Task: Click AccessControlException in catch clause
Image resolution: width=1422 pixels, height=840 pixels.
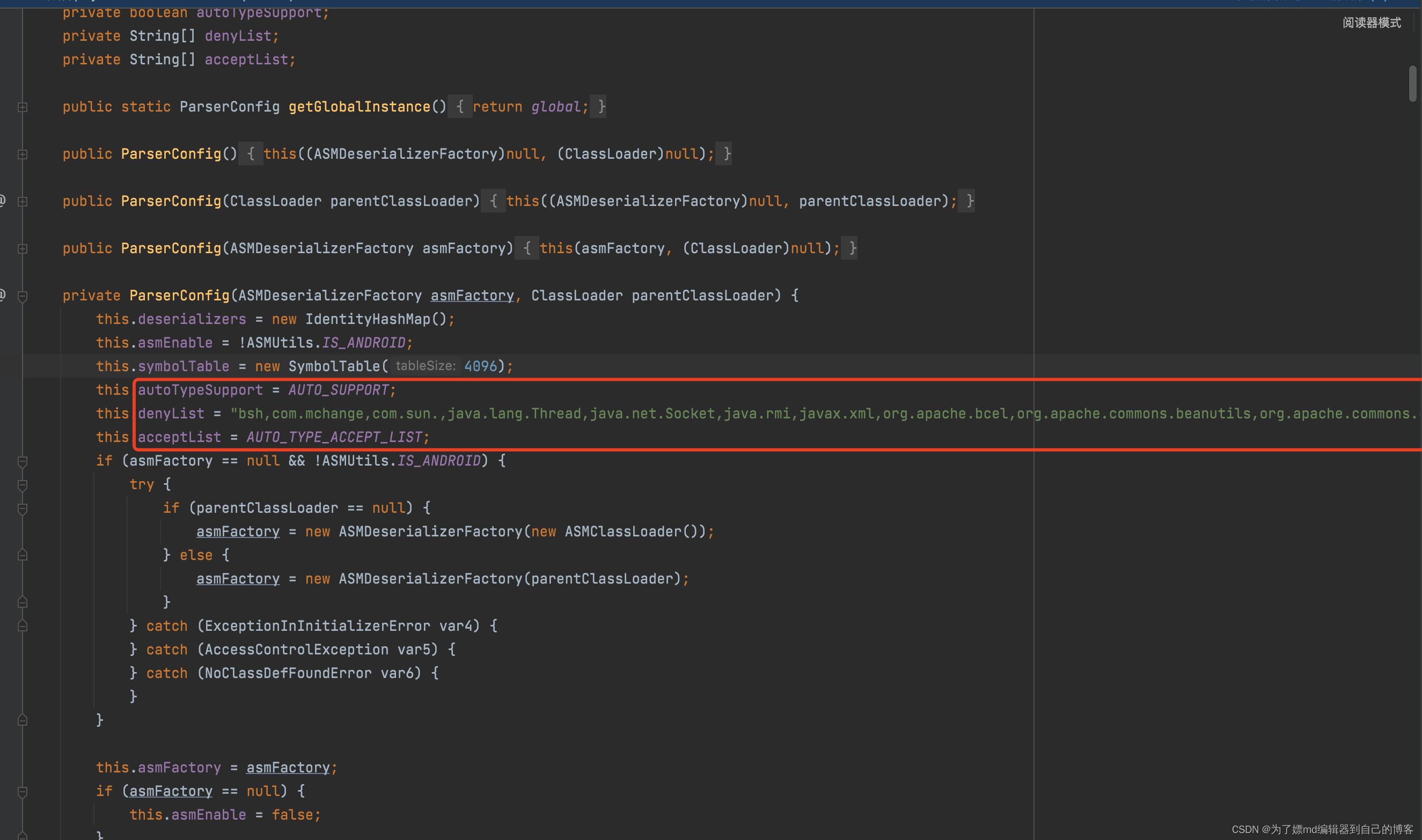Action: [x=297, y=650]
